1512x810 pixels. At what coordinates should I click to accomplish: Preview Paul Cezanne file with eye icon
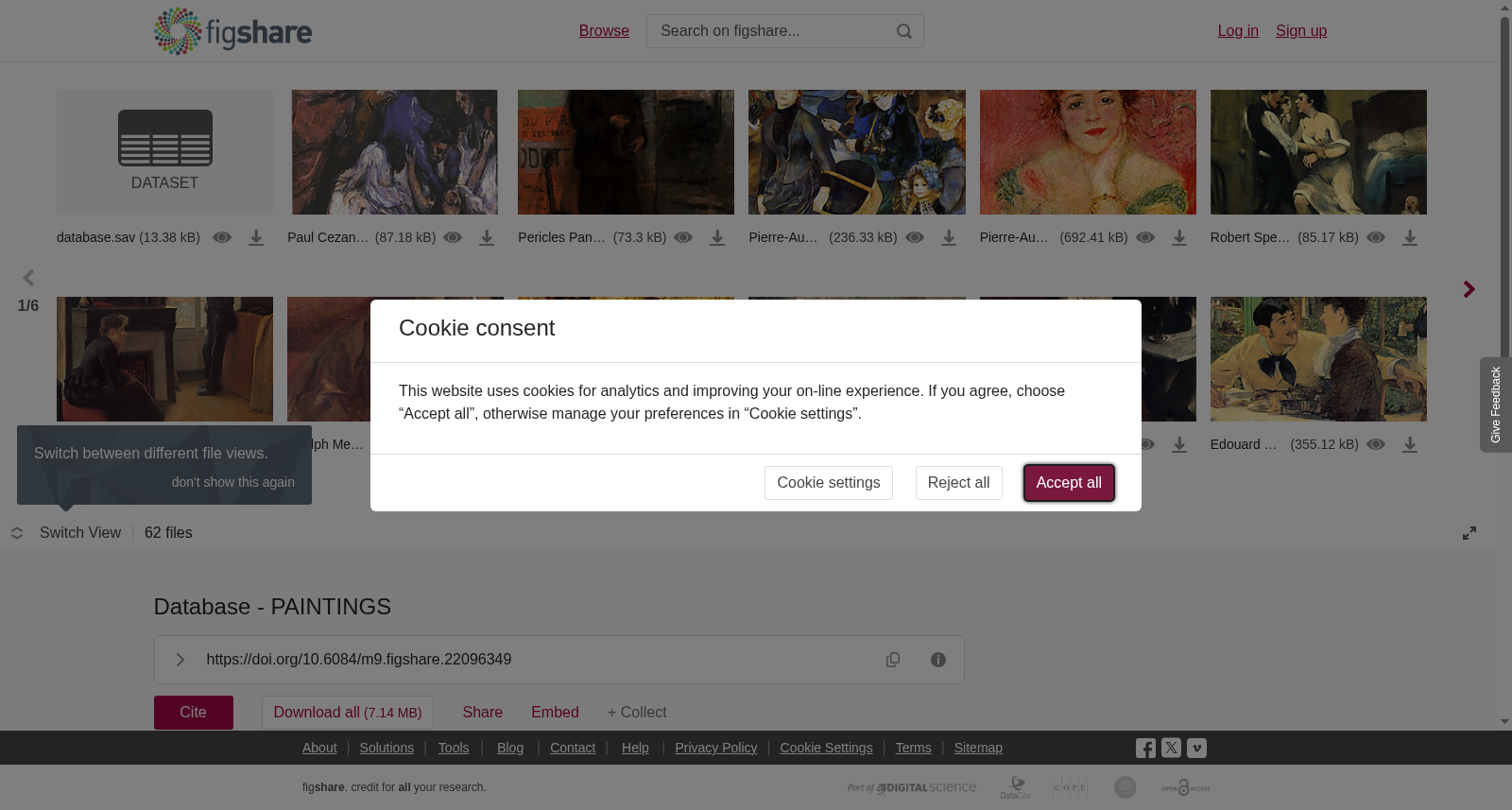453,237
